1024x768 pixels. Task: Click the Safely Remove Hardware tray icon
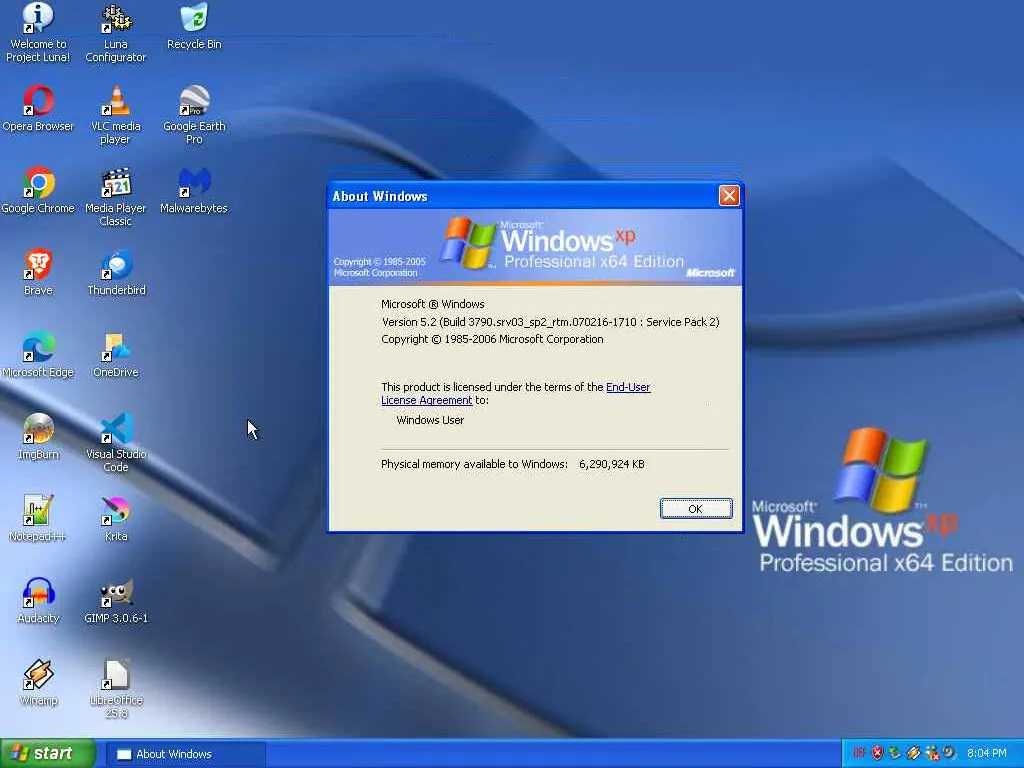pyautogui.click(x=894, y=754)
